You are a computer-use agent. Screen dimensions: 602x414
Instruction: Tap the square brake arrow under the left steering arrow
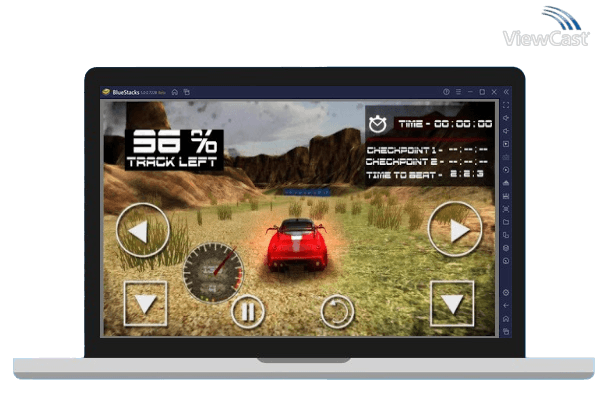tap(146, 304)
